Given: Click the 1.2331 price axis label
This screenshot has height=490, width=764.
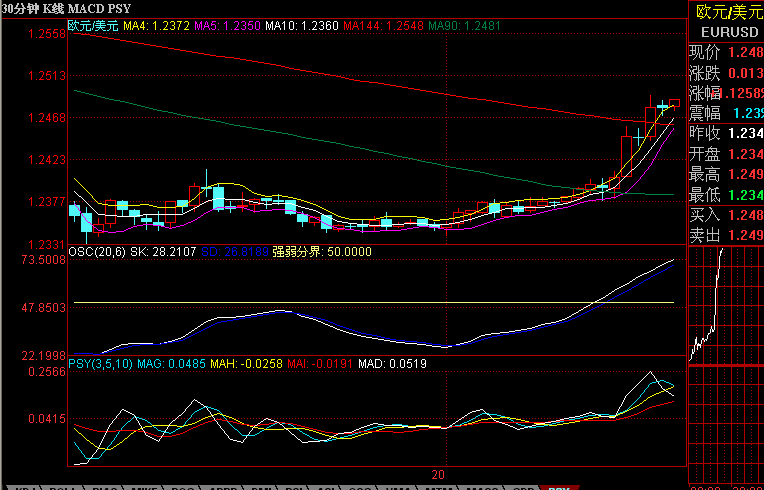Looking at the screenshot, I should click(x=47, y=244).
